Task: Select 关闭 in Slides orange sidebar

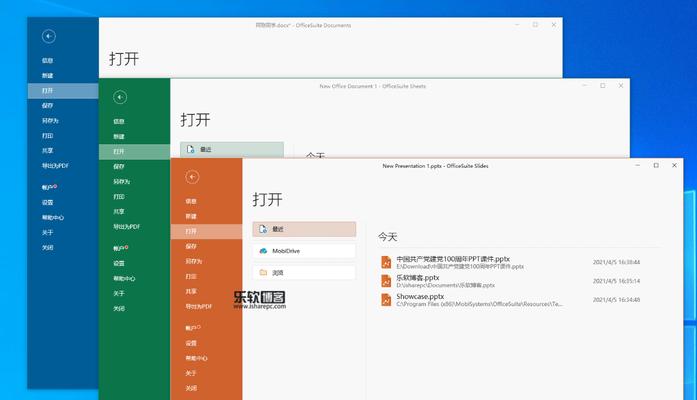Action: (x=191, y=388)
